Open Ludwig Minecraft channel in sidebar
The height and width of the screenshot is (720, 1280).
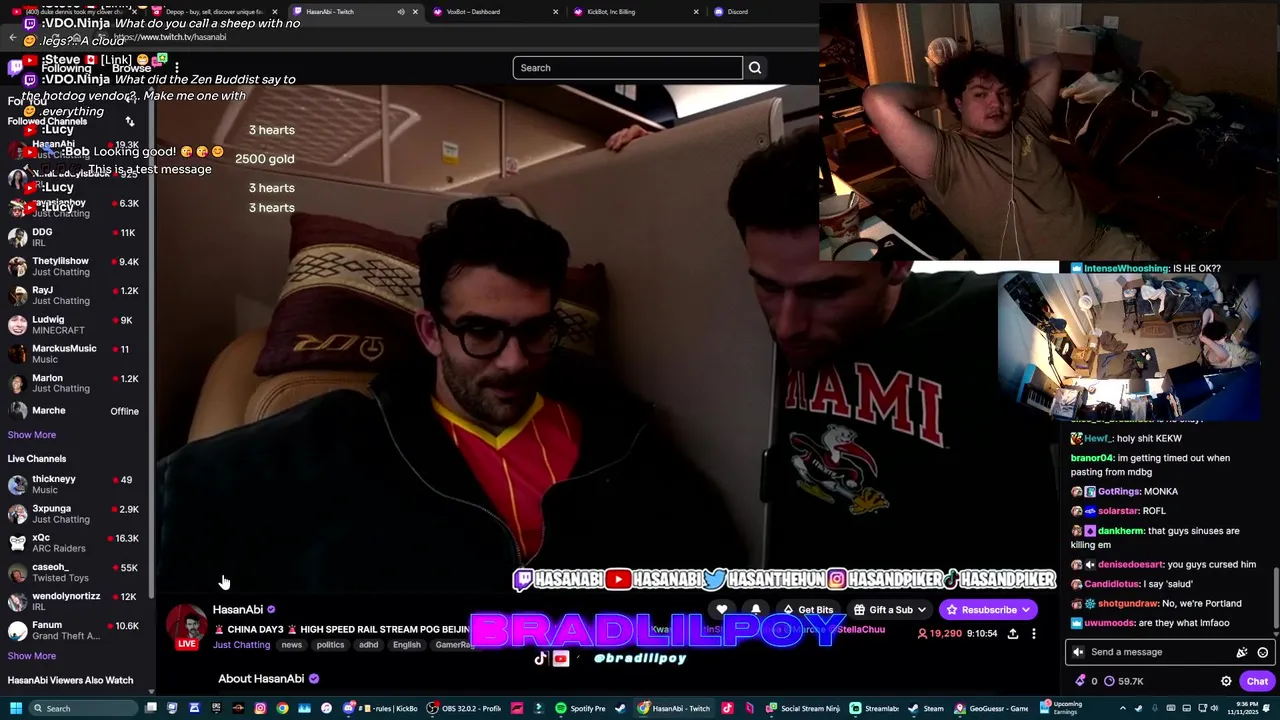click(75, 324)
